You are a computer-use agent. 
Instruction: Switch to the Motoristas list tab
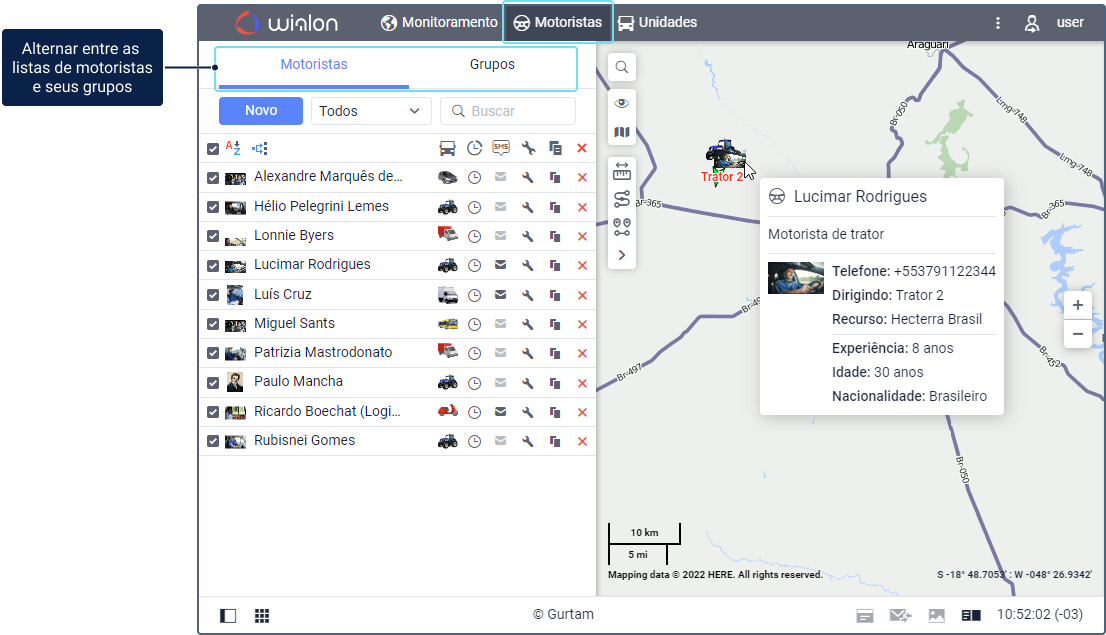(x=314, y=64)
